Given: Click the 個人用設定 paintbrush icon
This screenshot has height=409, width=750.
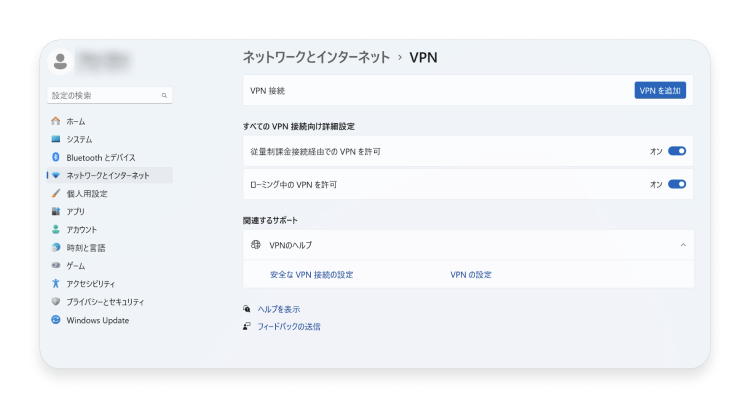Looking at the screenshot, I should tap(55, 193).
